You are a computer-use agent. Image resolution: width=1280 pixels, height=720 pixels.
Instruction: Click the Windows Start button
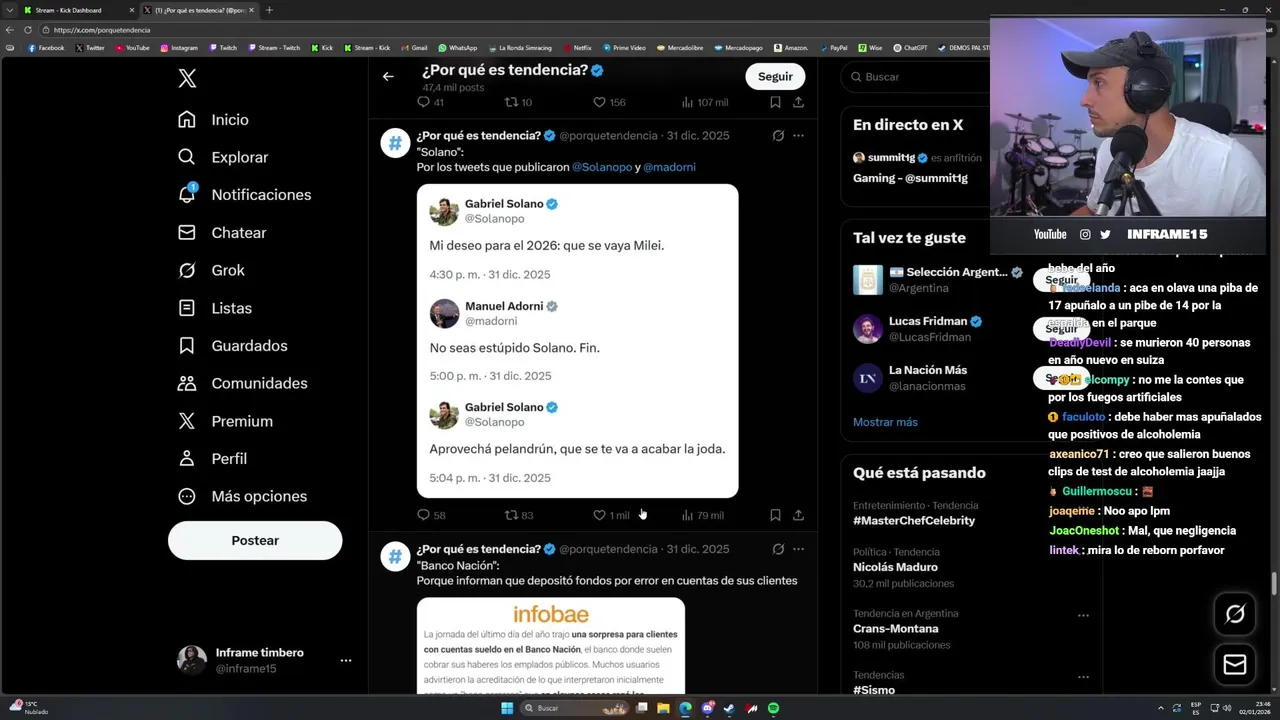(x=507, y=708)
